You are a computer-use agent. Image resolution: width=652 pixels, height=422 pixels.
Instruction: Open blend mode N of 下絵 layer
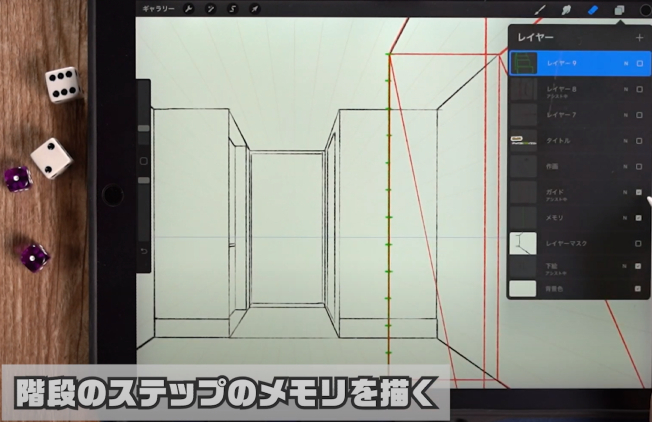pos(625,266)
